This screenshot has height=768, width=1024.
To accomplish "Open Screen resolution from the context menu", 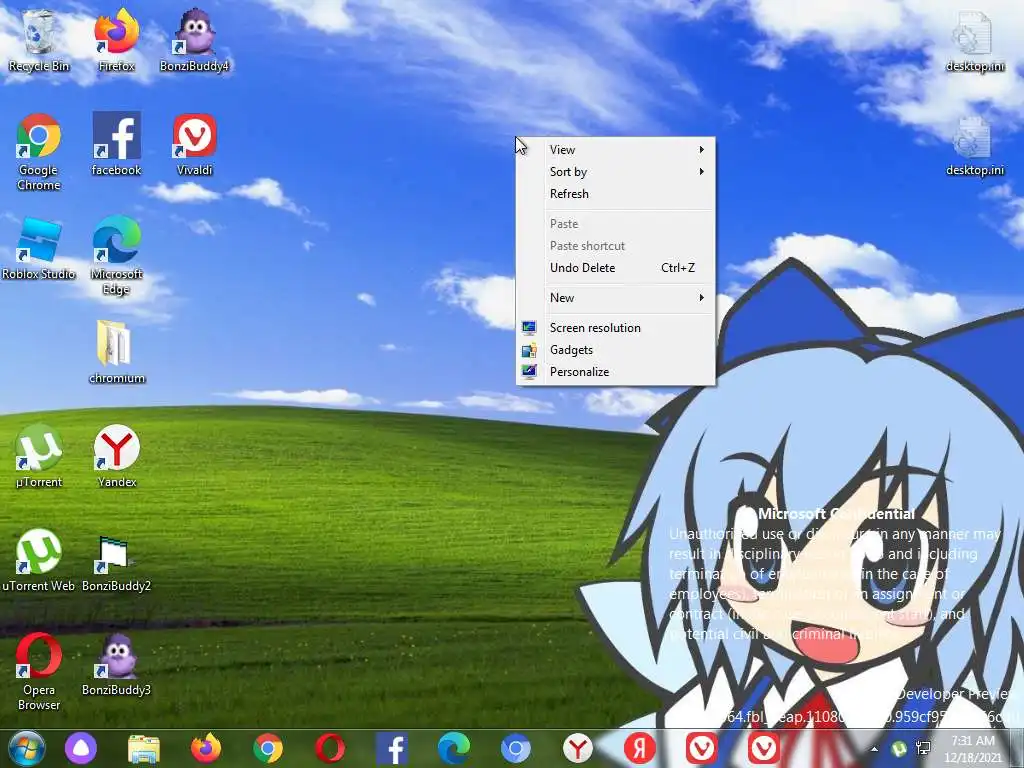I will point(616,328).
